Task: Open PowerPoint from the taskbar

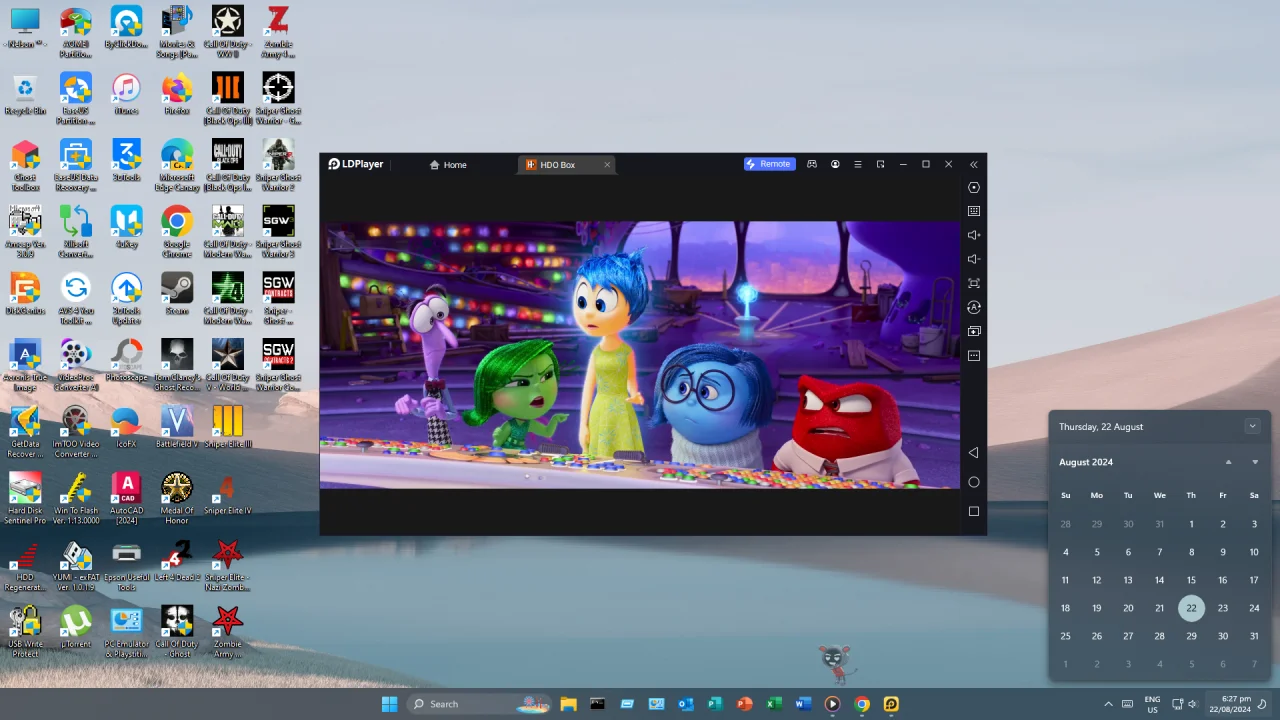Action: point(744,704)
